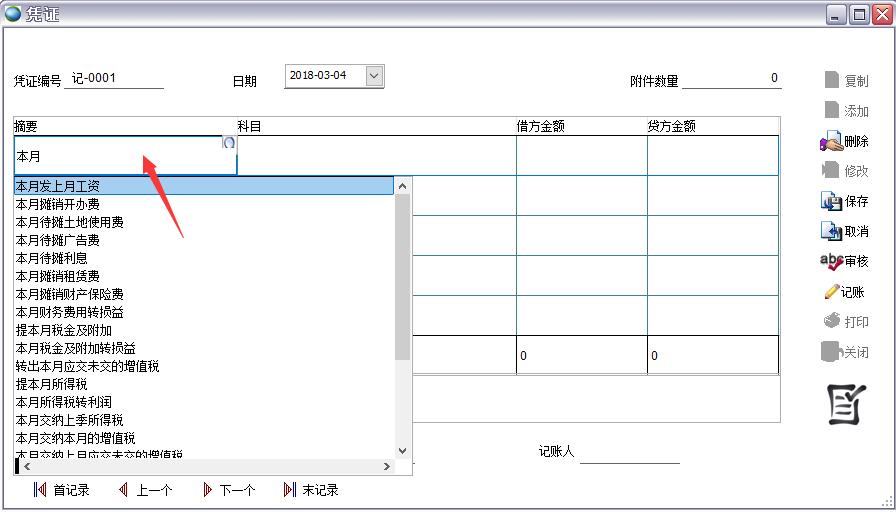Click the 审核 (audit) icon button
Viewport: 896px width, 512px height.
coord(844,262)
